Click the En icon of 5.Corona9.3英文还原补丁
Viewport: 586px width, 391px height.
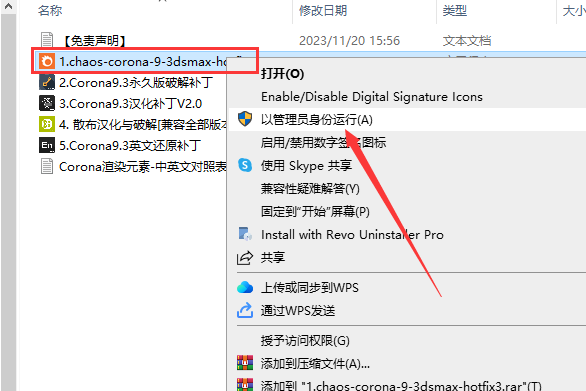point(47,145)
